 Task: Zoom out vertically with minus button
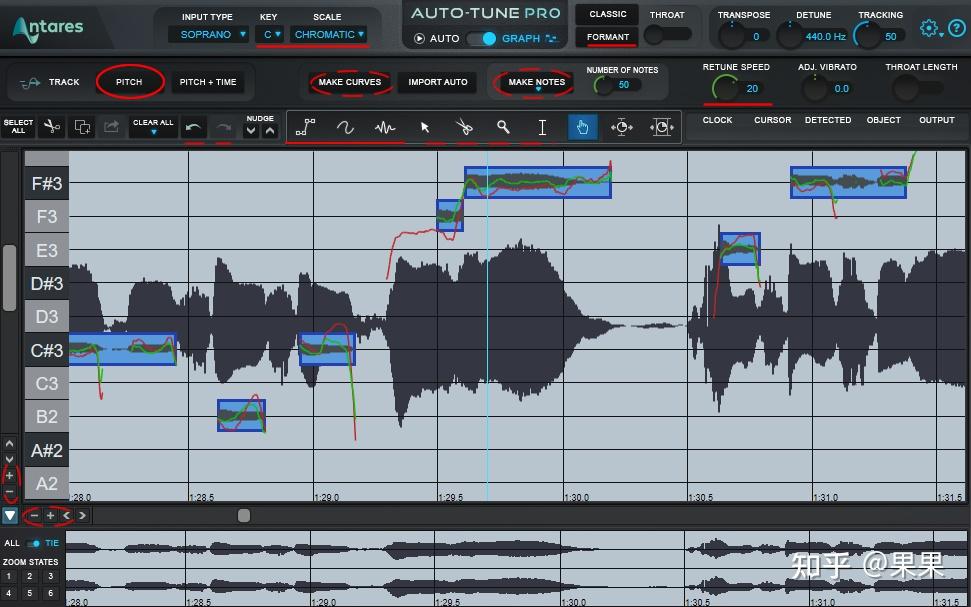point(9,492)
